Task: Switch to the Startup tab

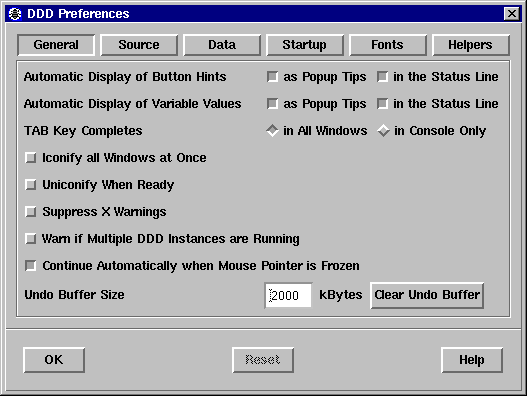Action: [x=305, y=45]
